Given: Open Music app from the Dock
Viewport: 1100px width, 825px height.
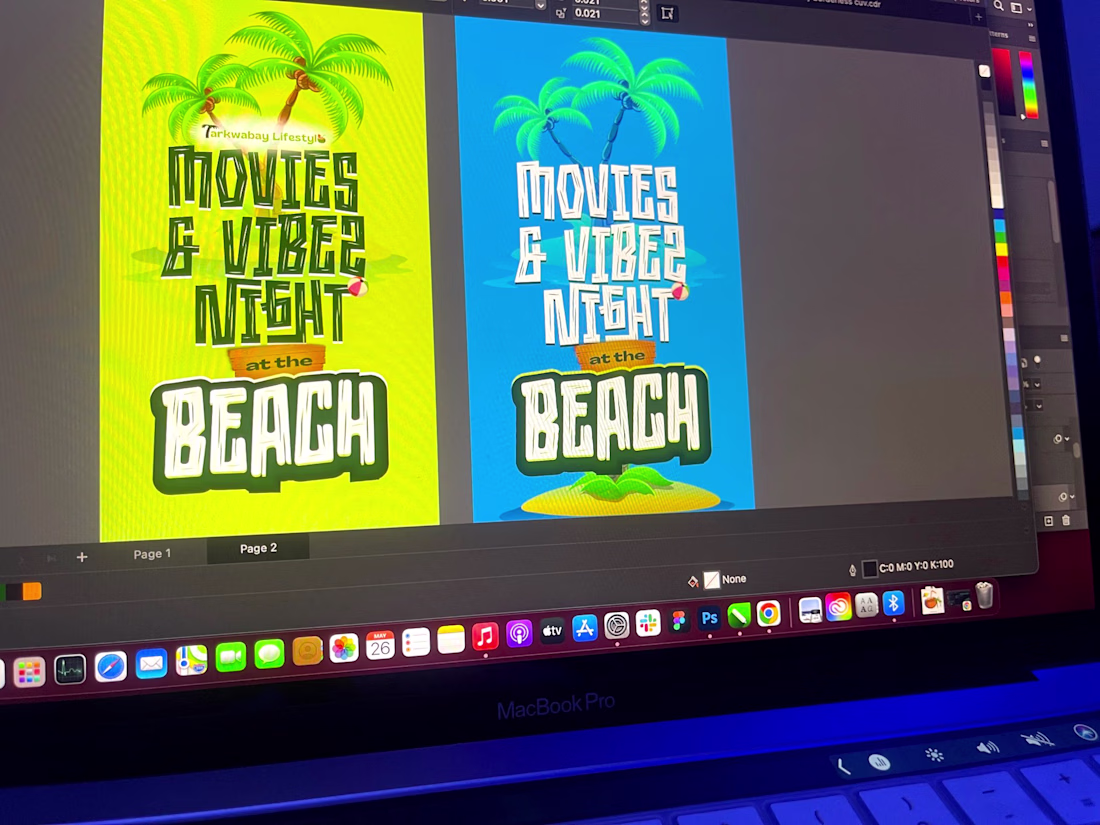Looking at the screenshot, I should pos(485,636).
